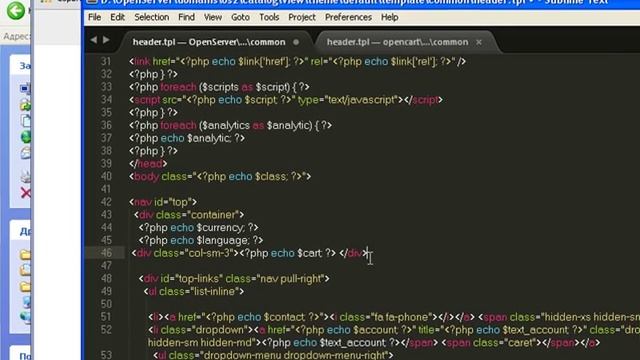Image resolution: width=640 pixels, height=360 pixels.
Task: Open the Goto menu
Action: pyautogui.click(x=240, y=17)
